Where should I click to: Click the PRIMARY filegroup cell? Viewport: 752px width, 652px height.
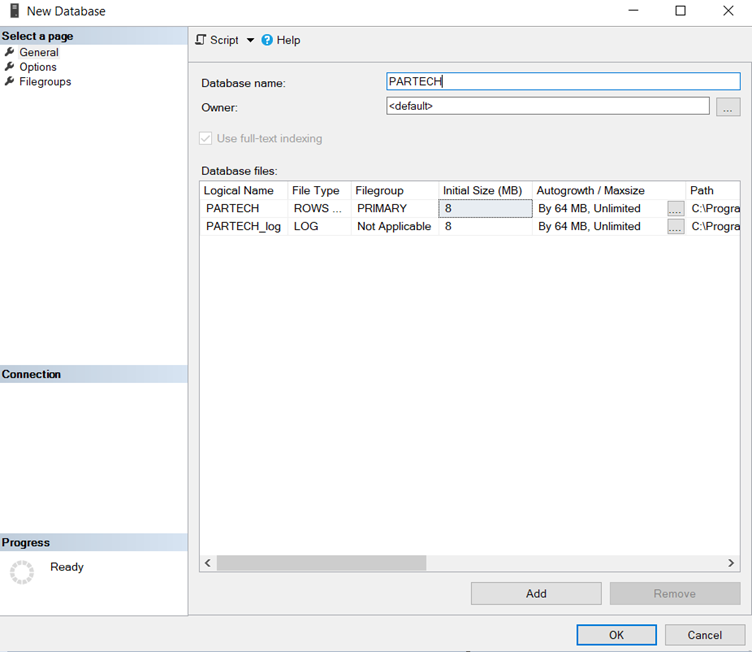click(395, 209)
